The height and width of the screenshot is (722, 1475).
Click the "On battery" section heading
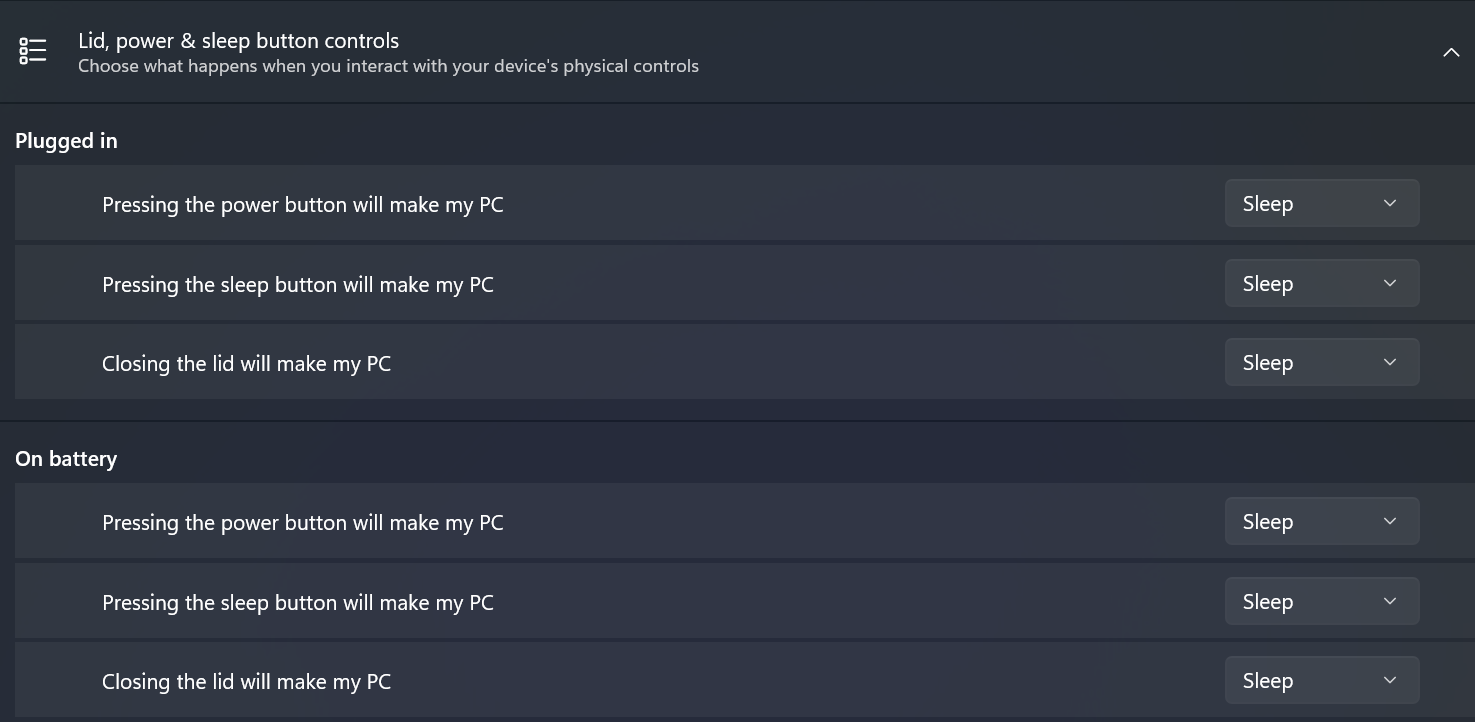(x=66, y=459)
